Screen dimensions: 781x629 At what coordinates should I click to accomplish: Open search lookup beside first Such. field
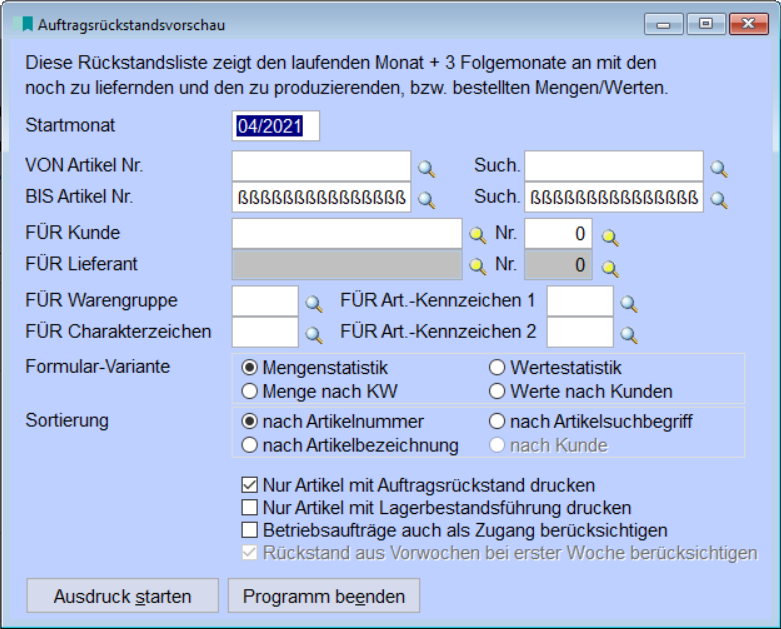pyautogui.click(x=719, y=169)
